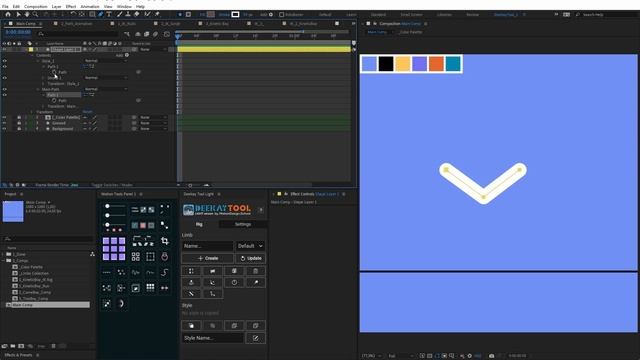Click the Stroke color swatch in toolbar
The height and width of the screenshot is (360, 640).
pos(235,14)
